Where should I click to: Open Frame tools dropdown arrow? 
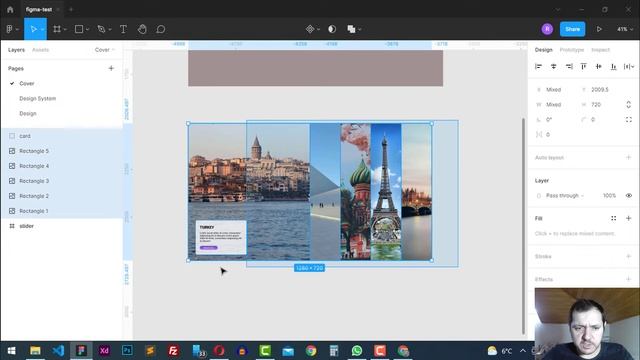point(65,29)
